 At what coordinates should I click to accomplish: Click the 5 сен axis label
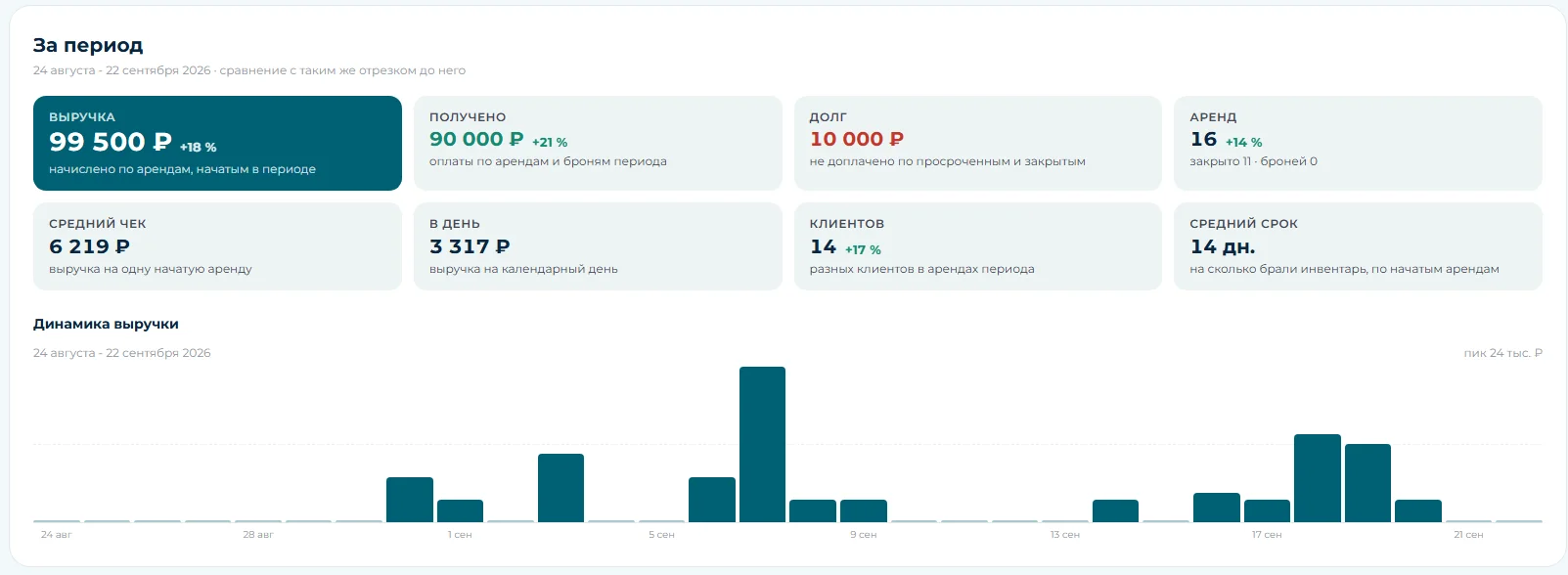pos(661,535)
